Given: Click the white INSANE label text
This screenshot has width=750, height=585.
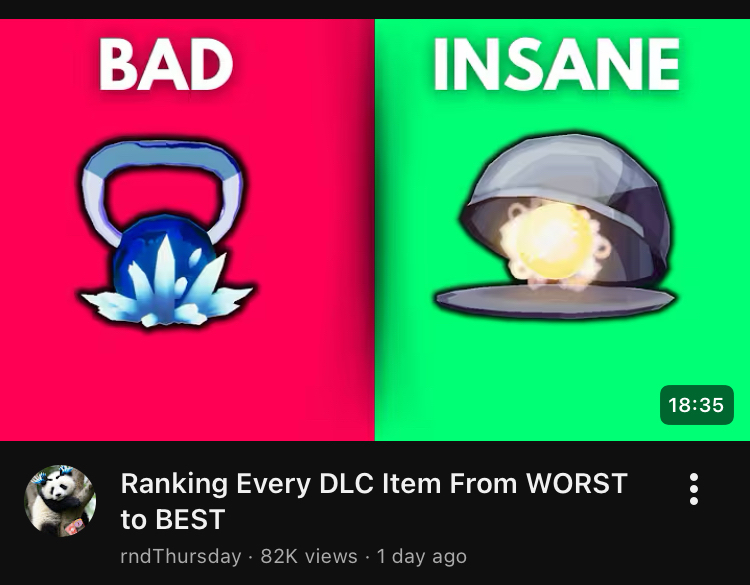Looking at the screenshot, I should point(556,64).
